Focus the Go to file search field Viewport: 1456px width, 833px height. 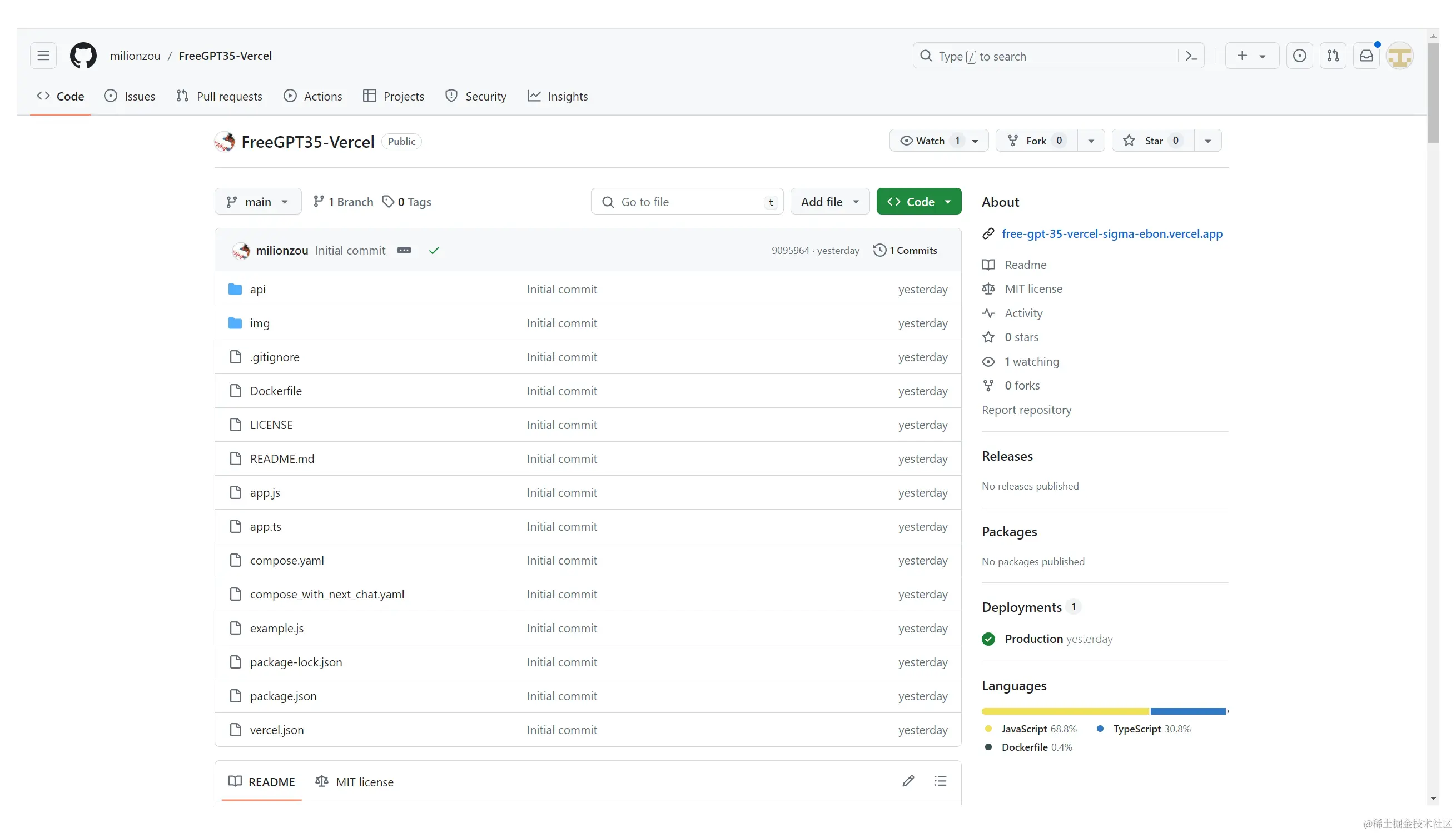(x=687, y=201)
